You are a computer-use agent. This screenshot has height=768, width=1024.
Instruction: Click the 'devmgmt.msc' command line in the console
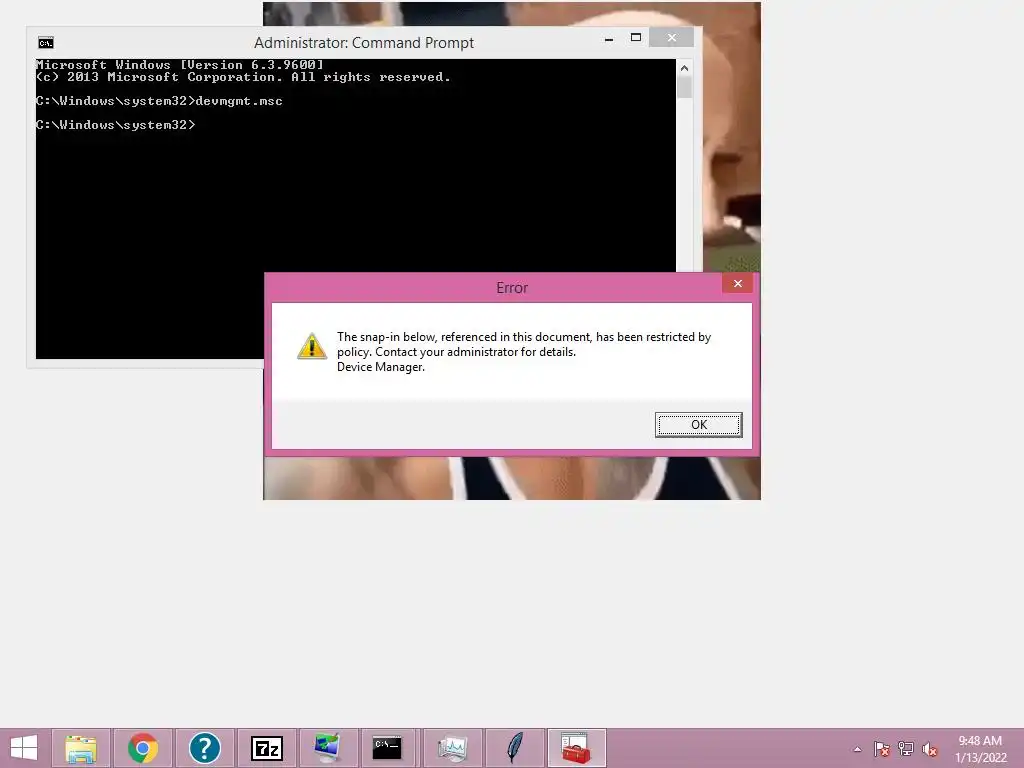click(159, 101)
